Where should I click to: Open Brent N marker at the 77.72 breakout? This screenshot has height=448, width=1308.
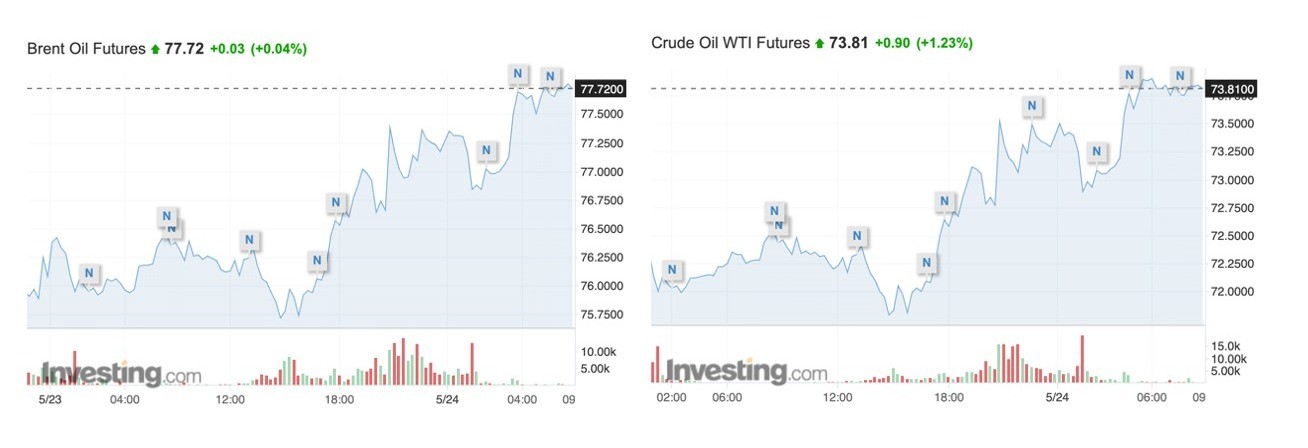tap(517, 73)
